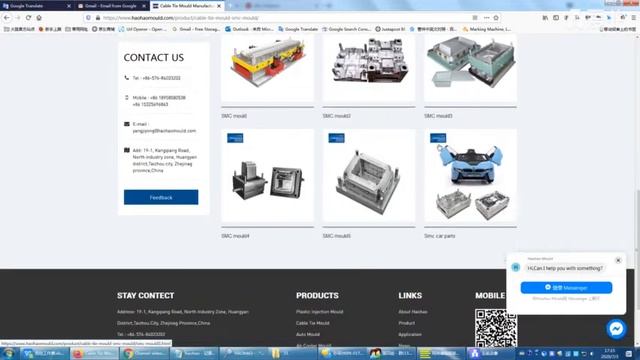Image resolution: width=640 pixels, height=360 pixels.
Task: Open the Outlook bookmark
Action: [249, 29]
